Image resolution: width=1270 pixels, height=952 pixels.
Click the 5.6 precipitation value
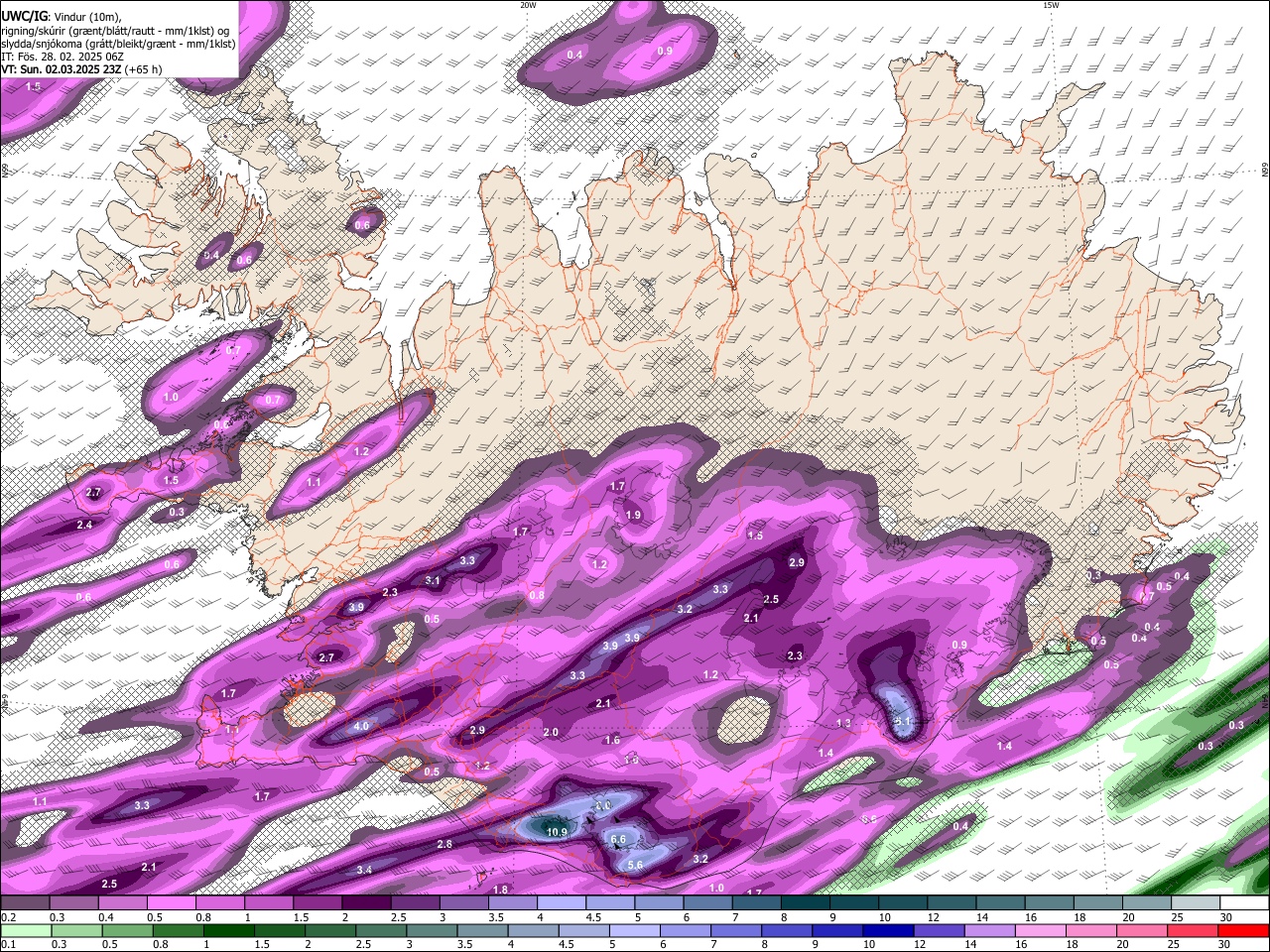click(635, 865)
